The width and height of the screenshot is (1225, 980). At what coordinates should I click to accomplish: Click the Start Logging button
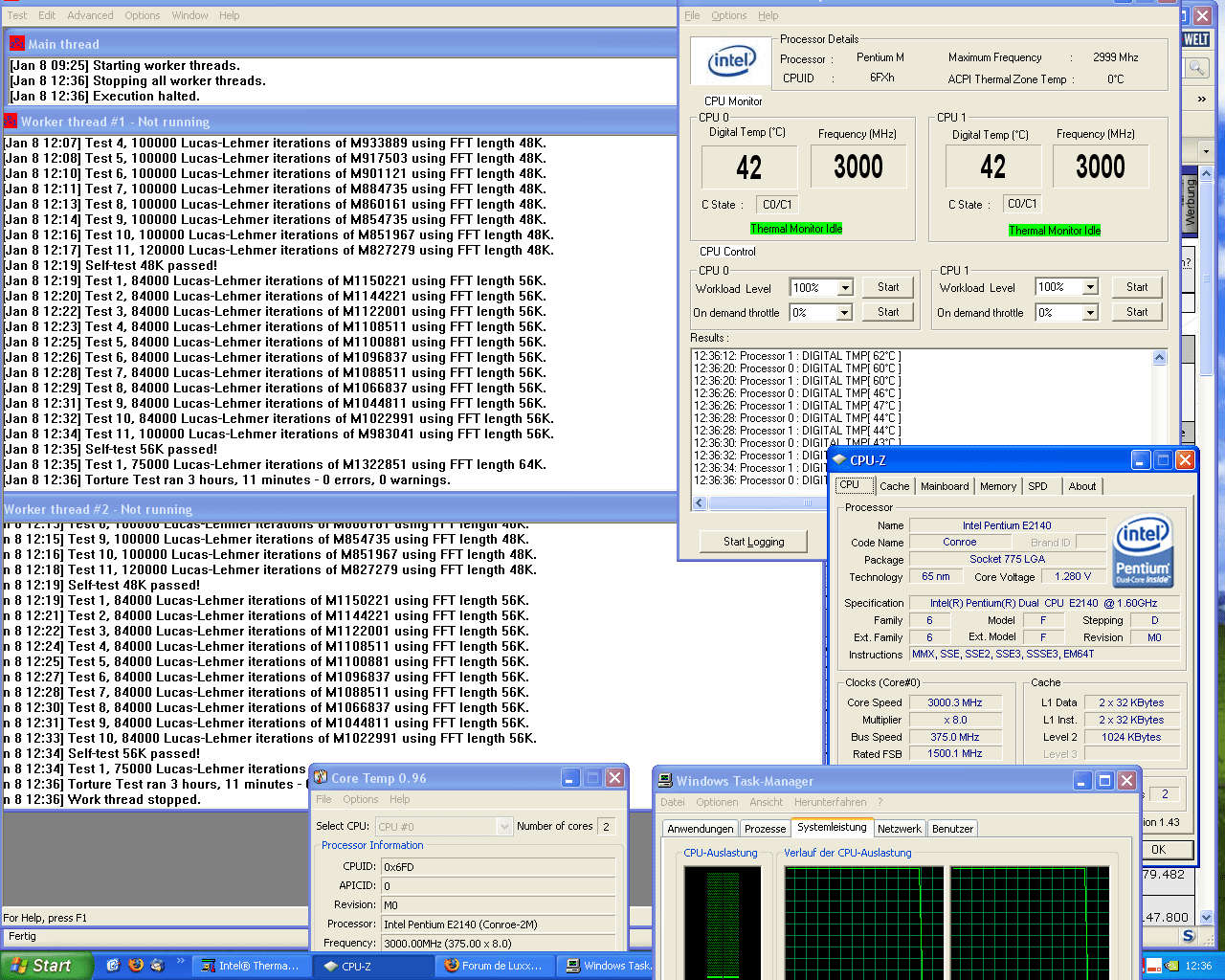coord(753,542)
